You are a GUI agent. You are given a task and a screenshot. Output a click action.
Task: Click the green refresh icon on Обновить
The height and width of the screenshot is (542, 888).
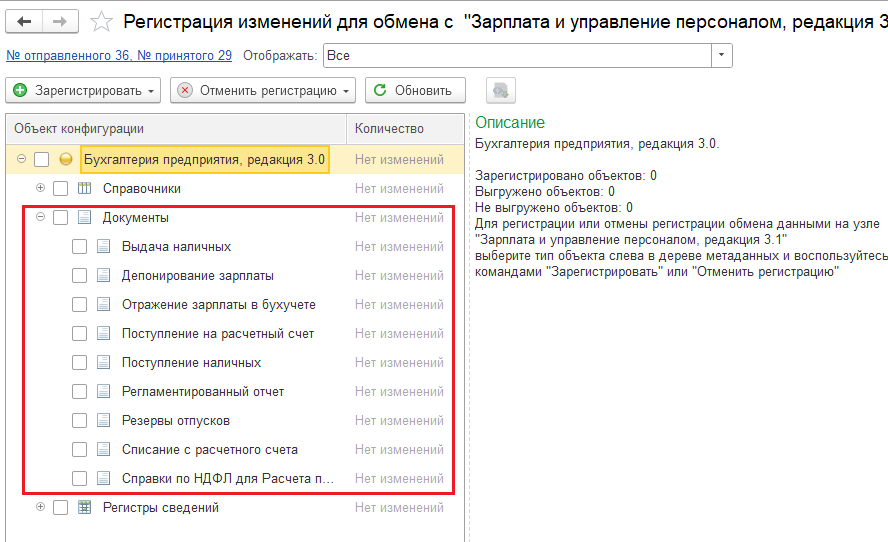click(380, 90)
